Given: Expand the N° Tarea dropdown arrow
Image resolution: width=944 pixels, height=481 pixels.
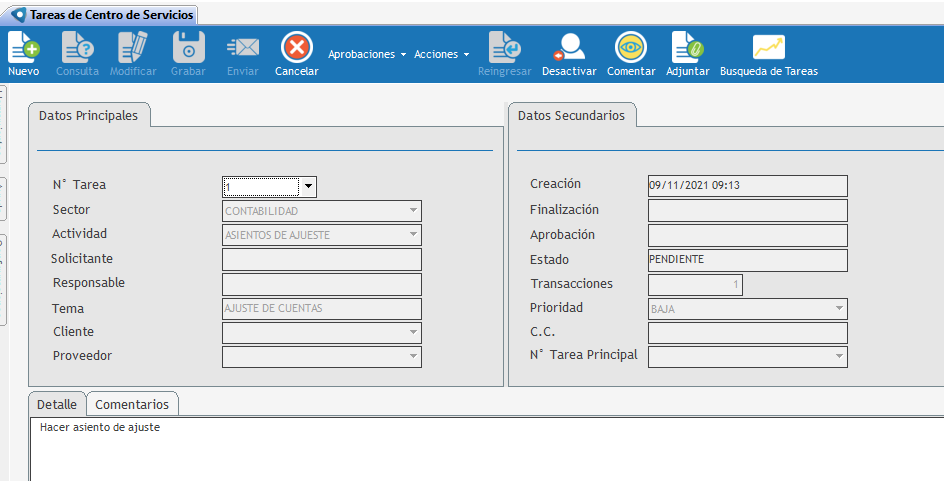Looking at the screenshot, I should point(308,186).
